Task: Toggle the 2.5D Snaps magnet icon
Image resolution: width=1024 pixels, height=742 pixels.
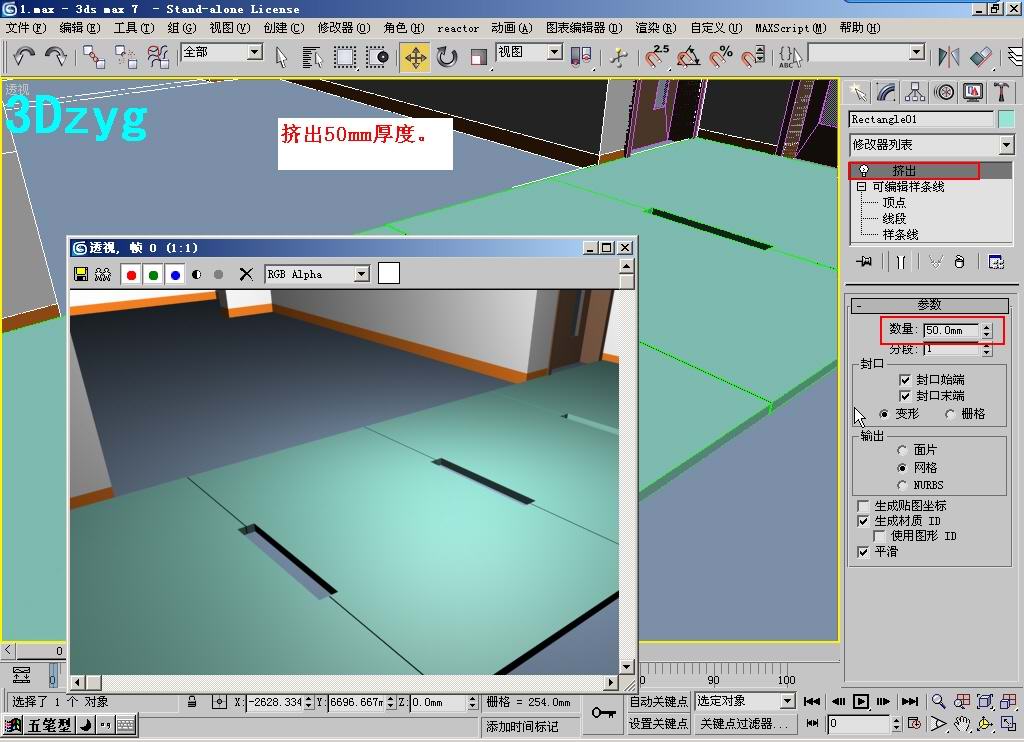Action: pyautogui.click(x=656, y=57)
